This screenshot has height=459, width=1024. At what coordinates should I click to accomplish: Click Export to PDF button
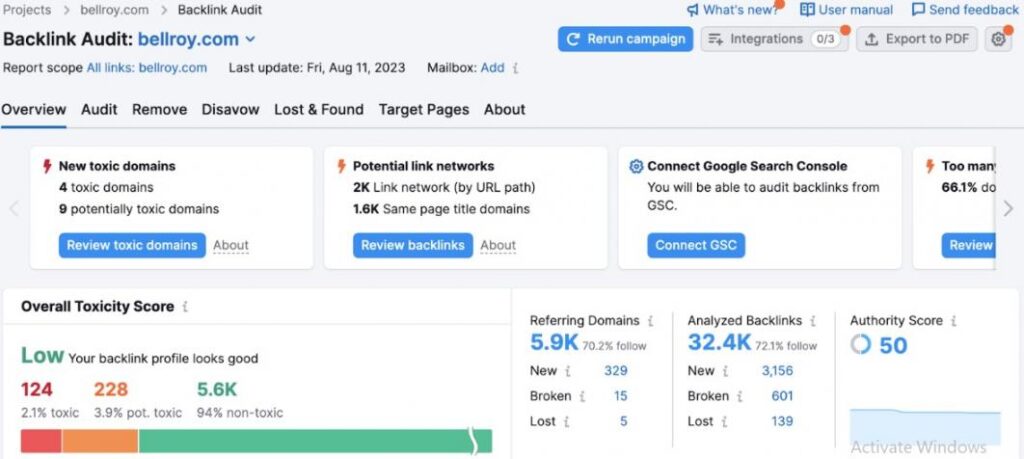tap(917, 39)
